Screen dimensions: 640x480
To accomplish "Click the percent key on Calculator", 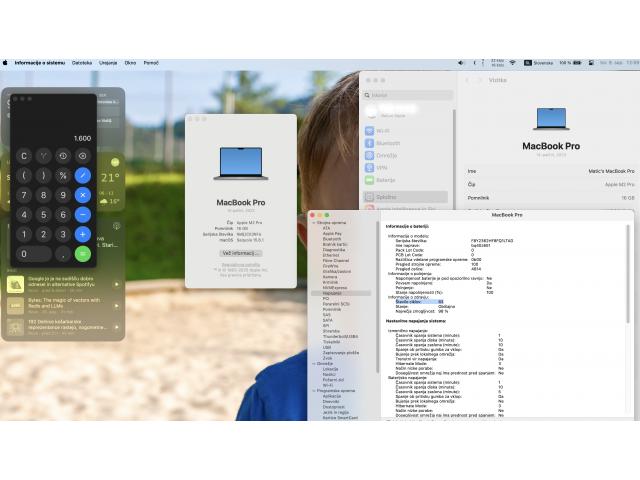I will (x=63, y=176).
